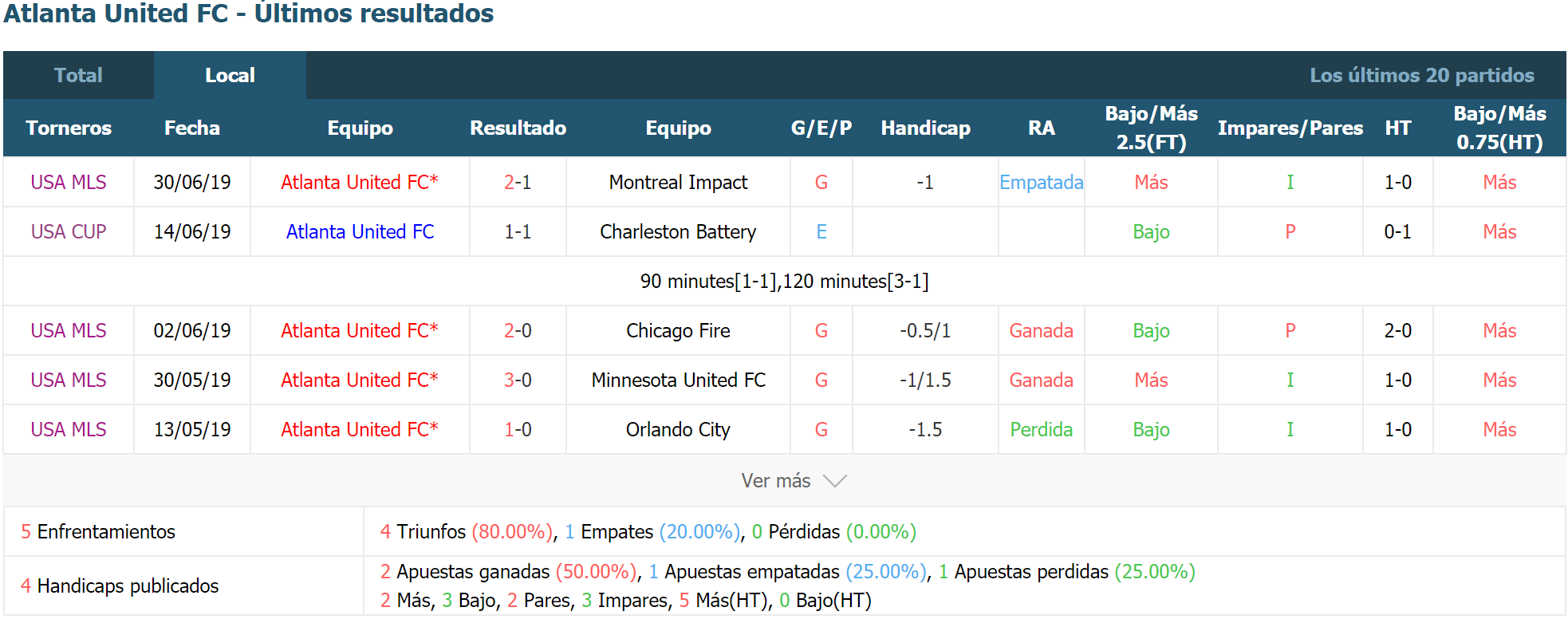Open the 2-1 result against Montreal Impact

(518, 183)
